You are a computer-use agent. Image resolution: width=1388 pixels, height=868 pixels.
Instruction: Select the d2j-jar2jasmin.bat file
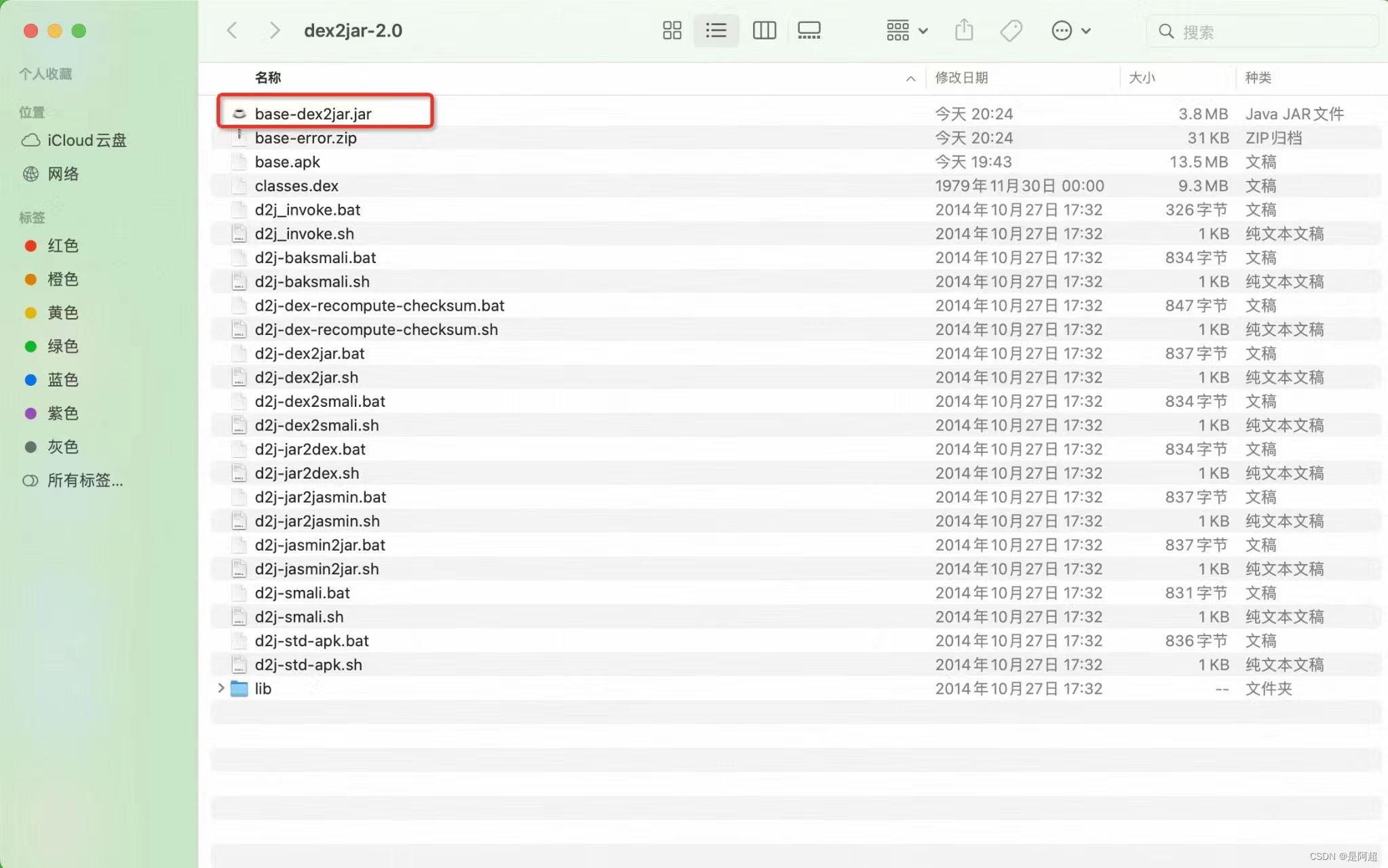320,497
